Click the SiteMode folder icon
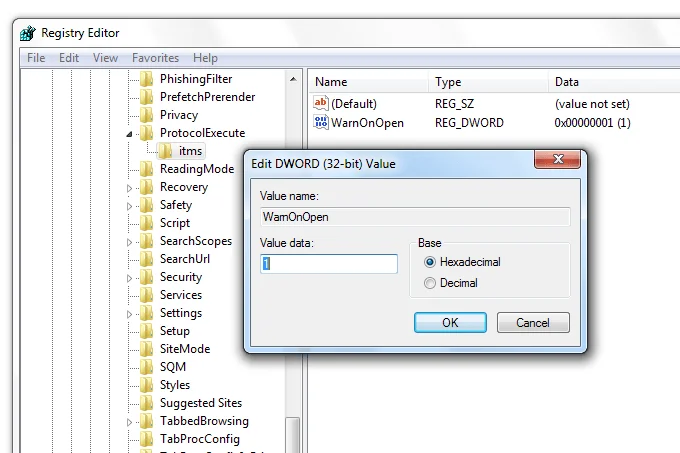This screenshot has height=453, width=680. coord(147,349)
